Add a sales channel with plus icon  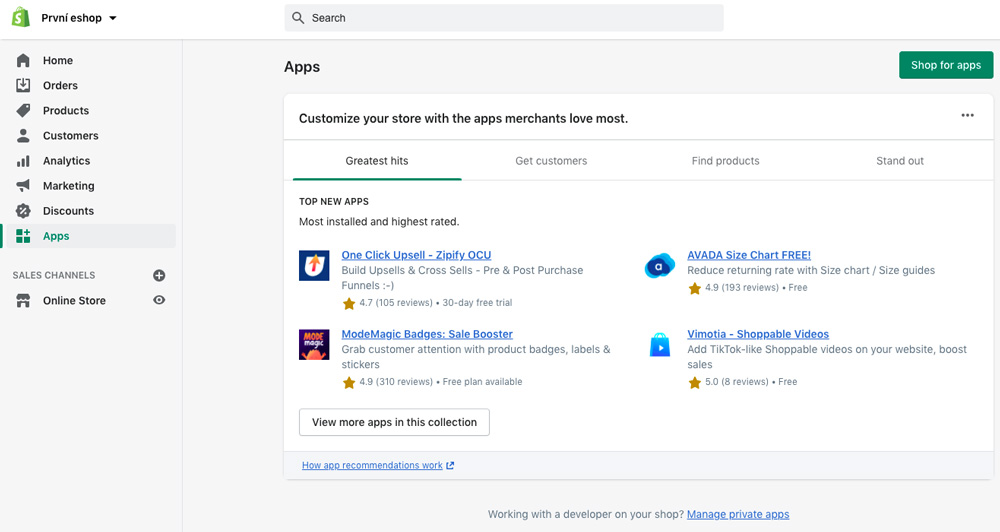coord(159,276)
